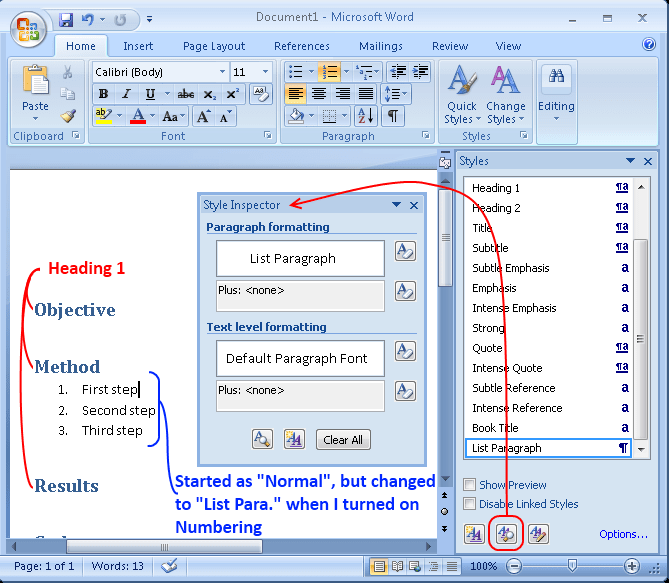Image resolution: width=669 pixels, height=583 pixels.
Task: Align text right
Action: (342, 93)
